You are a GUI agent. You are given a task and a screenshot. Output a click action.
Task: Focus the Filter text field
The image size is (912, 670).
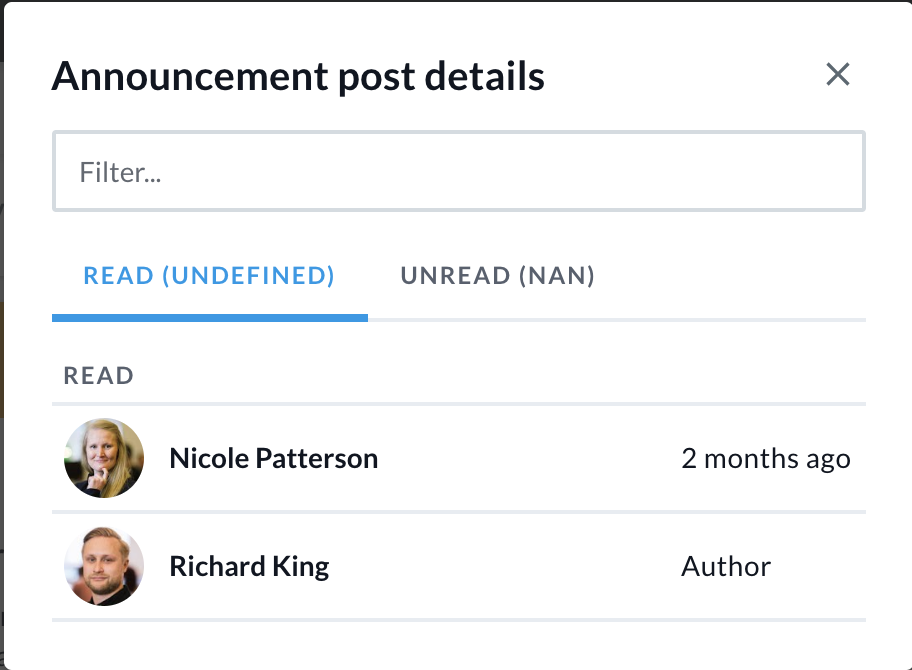tap(458, 172)
